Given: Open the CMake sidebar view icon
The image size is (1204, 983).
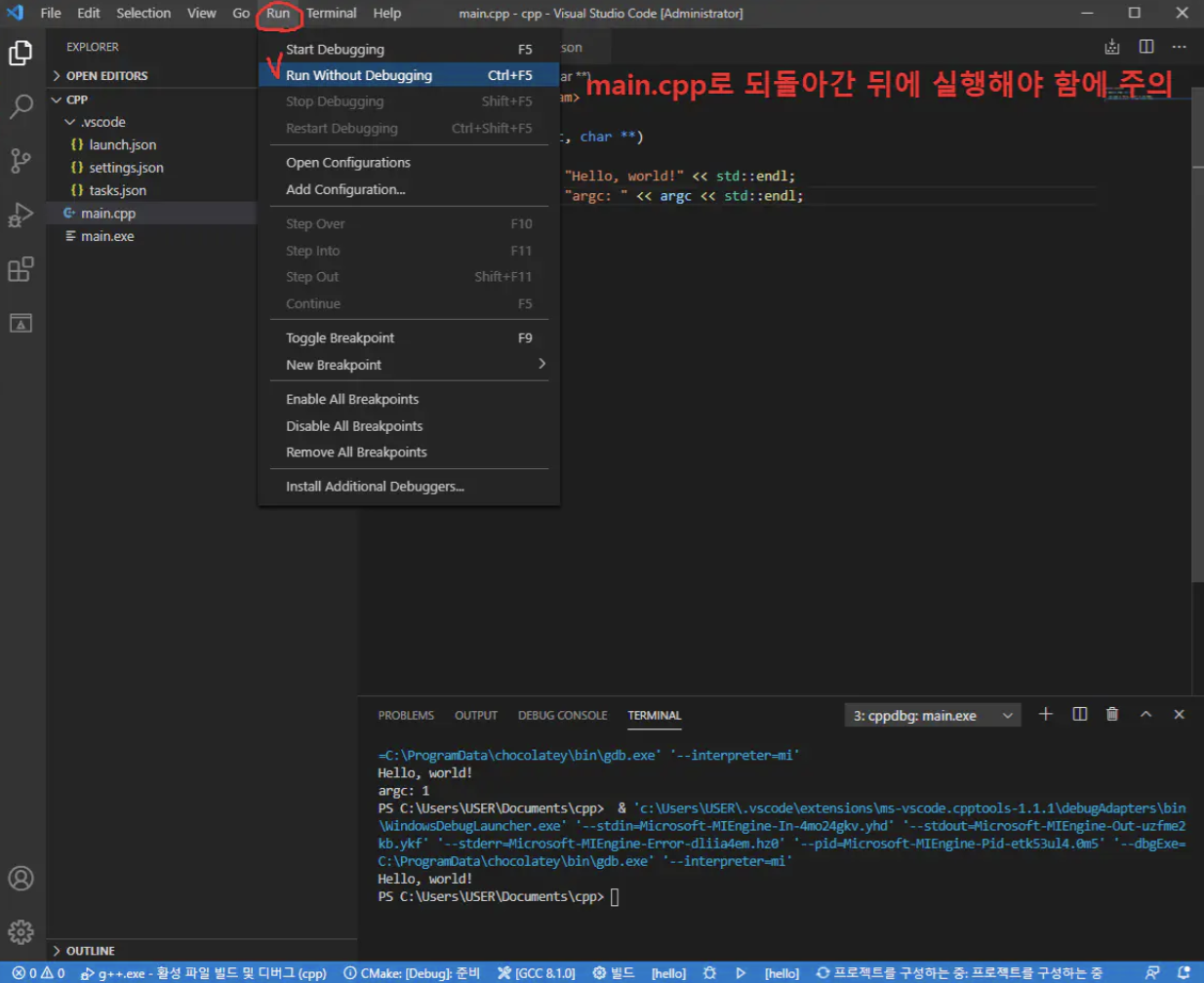Looking at the screenshot, I should coord(20,323).
